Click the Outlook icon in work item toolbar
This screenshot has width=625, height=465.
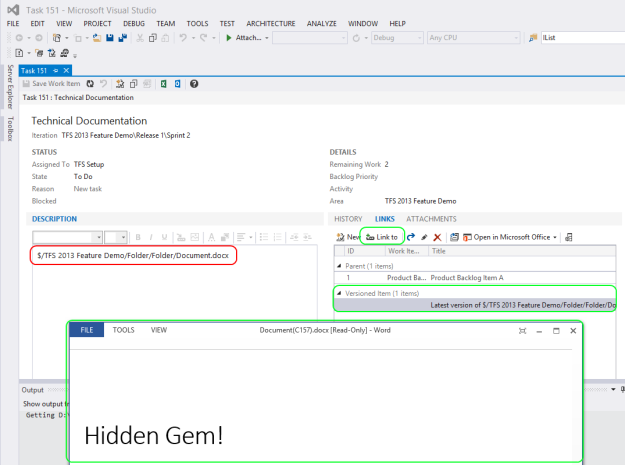point(177,84)
